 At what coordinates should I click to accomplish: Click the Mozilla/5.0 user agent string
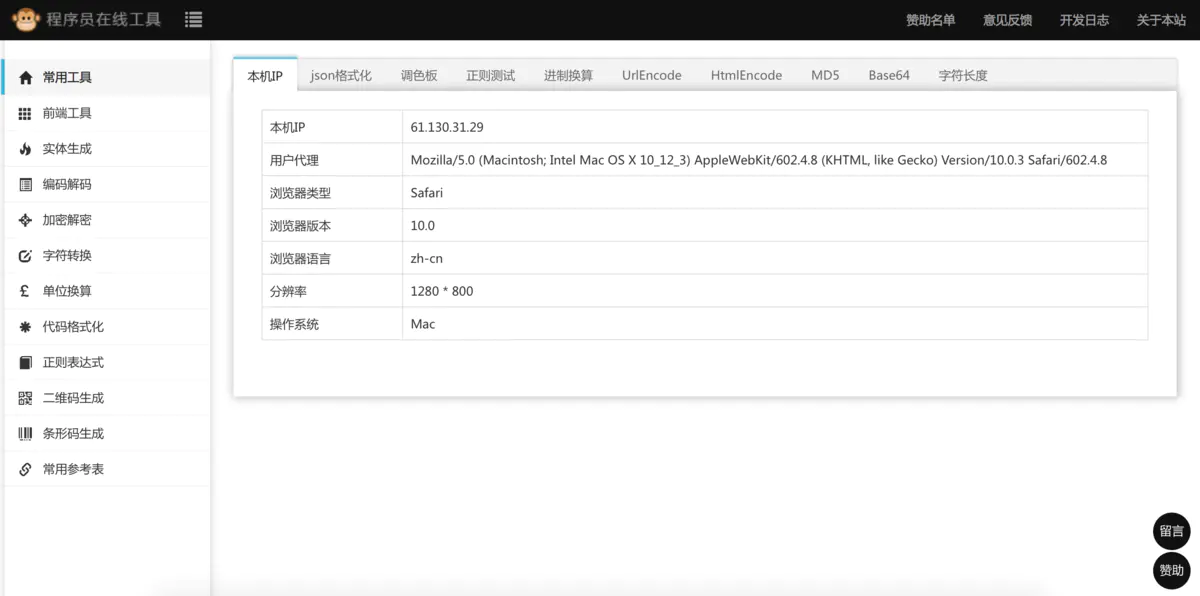coord(759,160)
